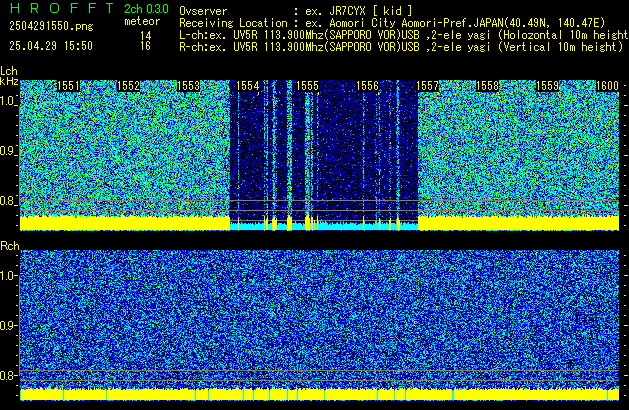The image size is (629, 410).
Task: Click the Receiving Location line
Action: point(392,23)
